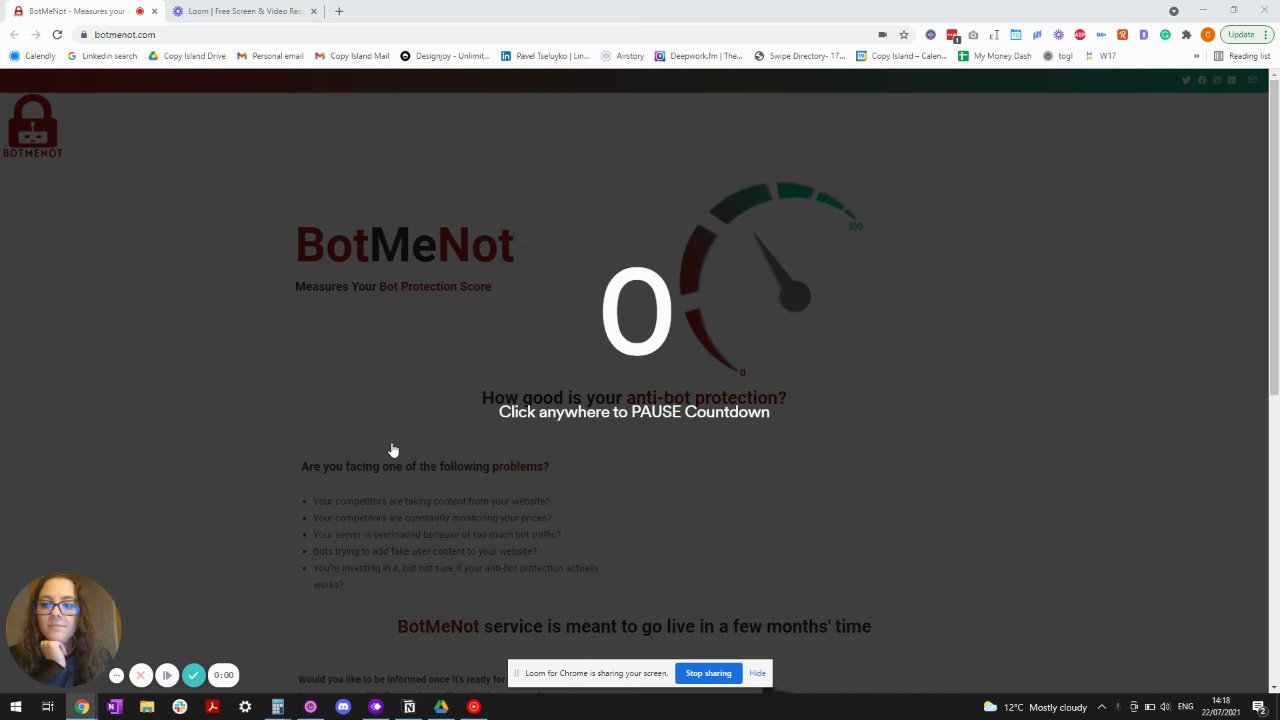Click the AdBlock Plus extension icon
Viewport: 1280px width, 720px height.
click(x=1080, y=35)
